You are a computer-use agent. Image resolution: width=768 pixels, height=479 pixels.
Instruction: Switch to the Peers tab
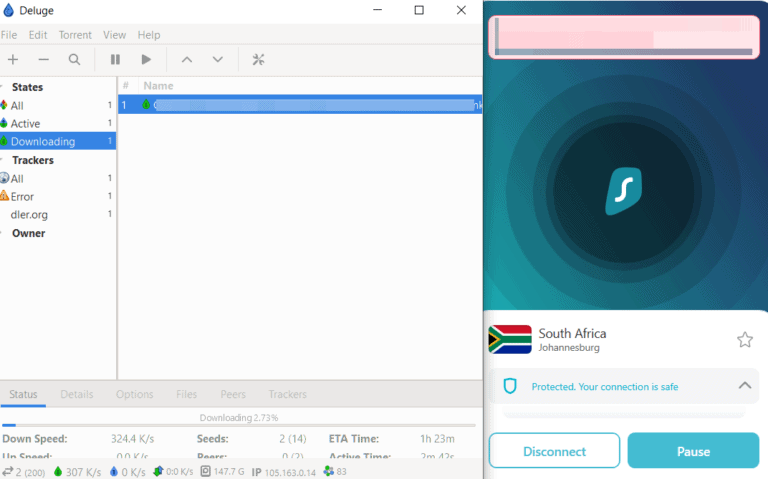coord(233,394)
